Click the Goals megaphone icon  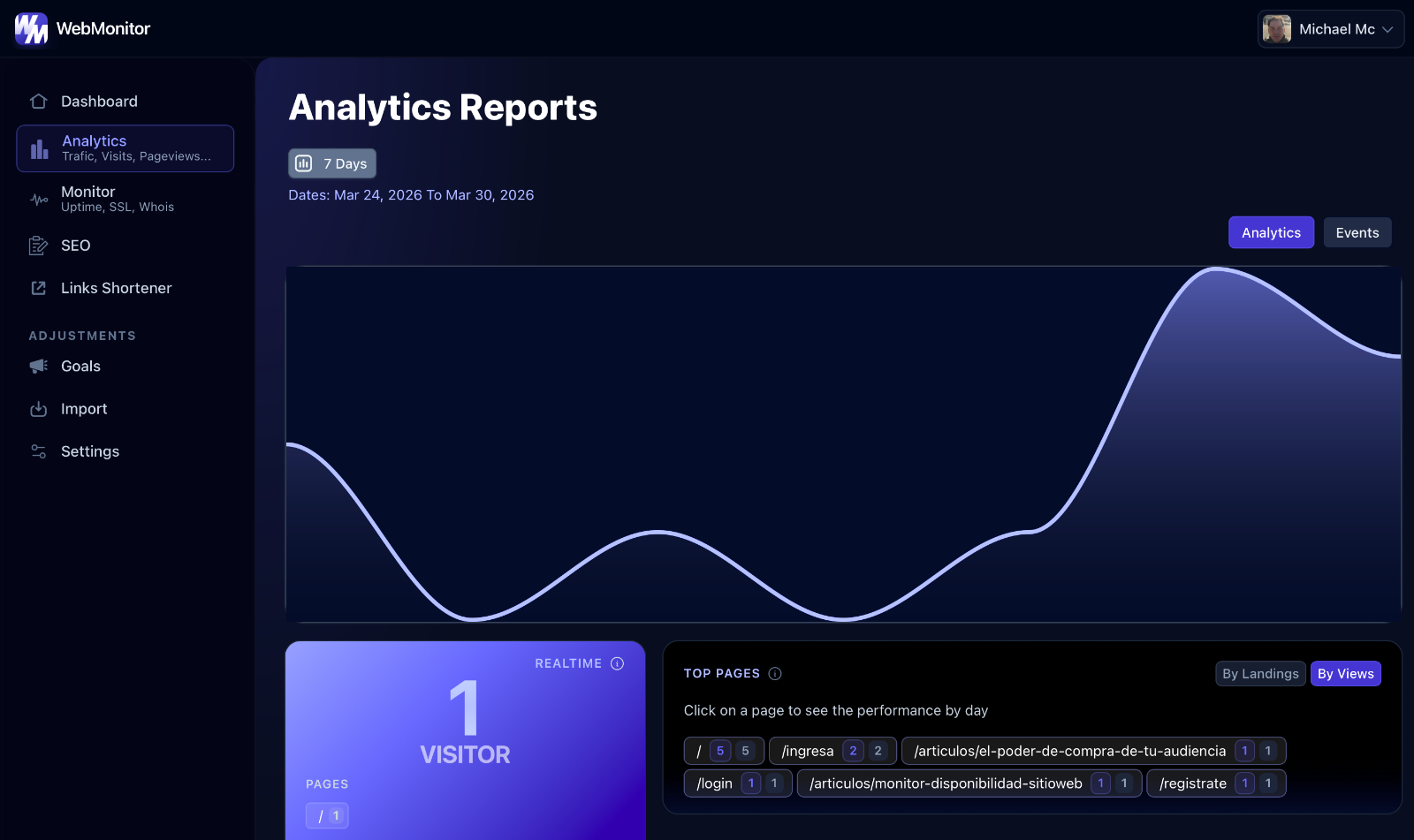38,366
